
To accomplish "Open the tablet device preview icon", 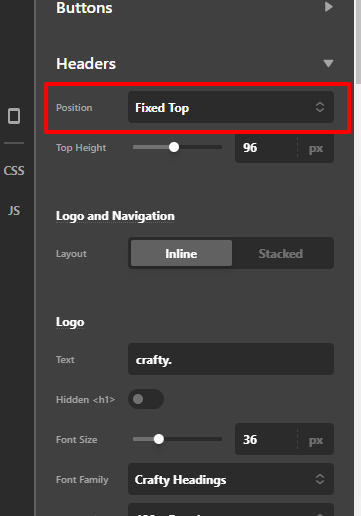I will coord(14,116).
